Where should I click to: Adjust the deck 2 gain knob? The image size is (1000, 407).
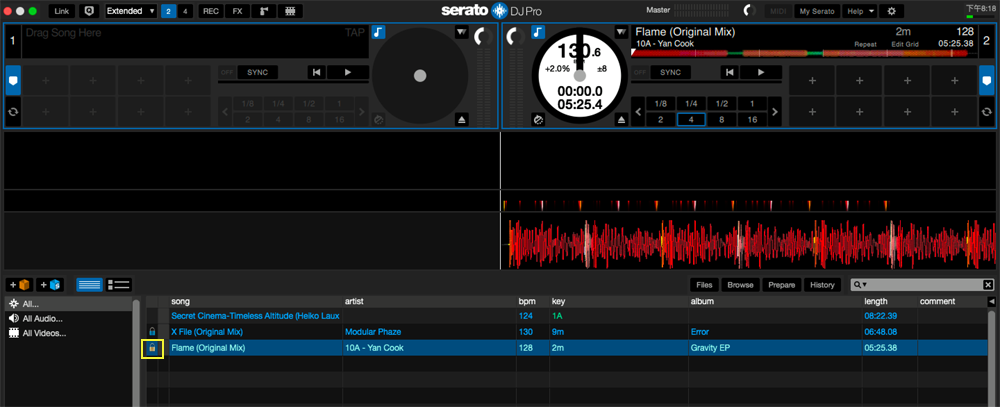click(515, 37)
